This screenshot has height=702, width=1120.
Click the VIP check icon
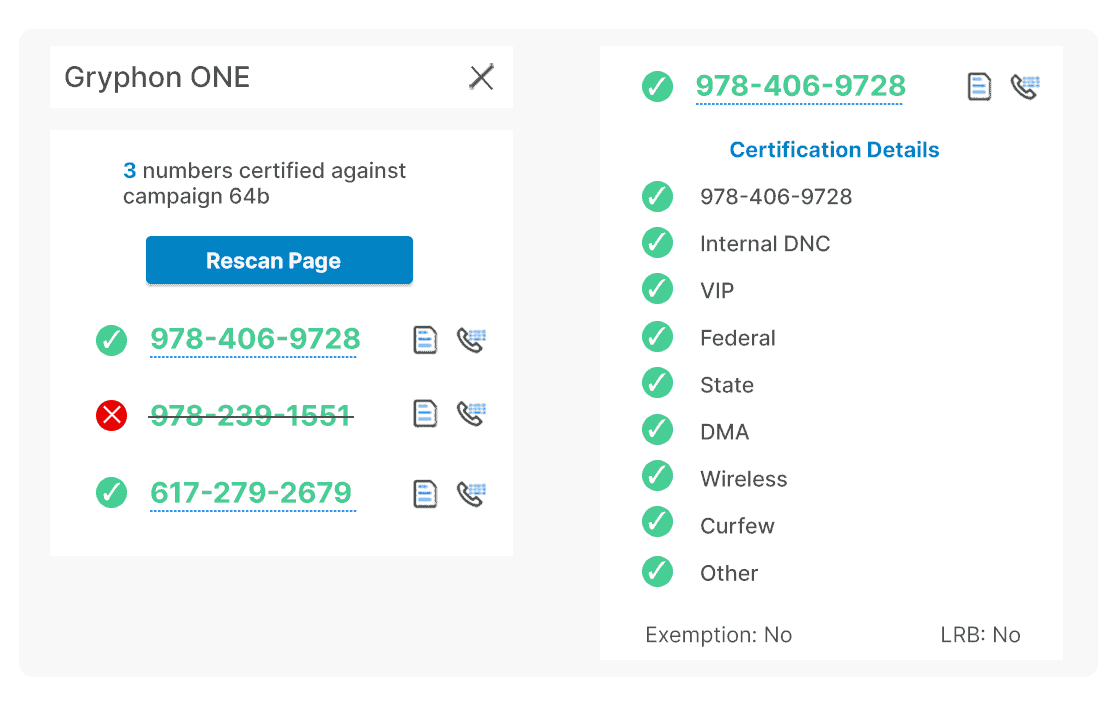(657, 289)
